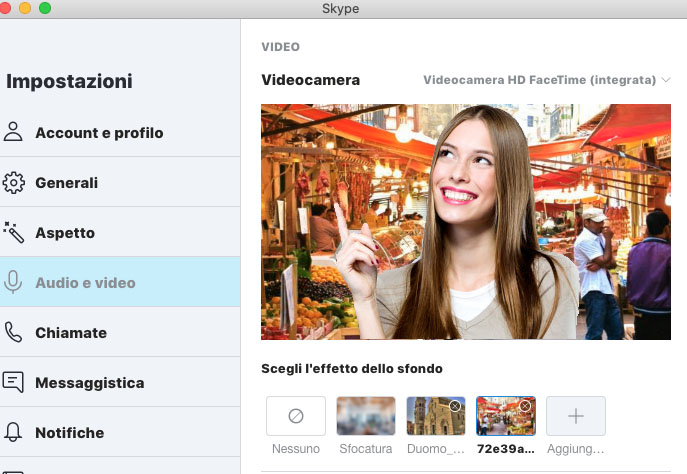This screenshot has height=474, width=687.
Task: Click the VIDEO section header
Action: click(x=280, y=47)
